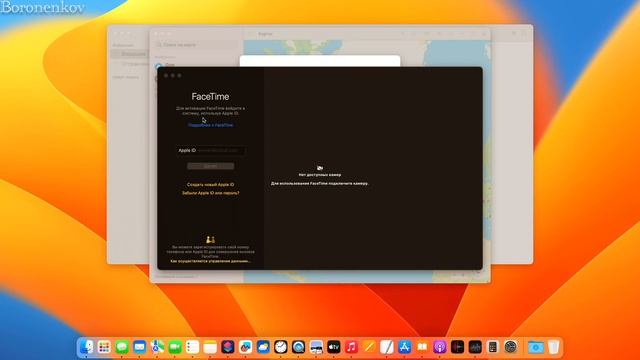The height and width of the screenshot is (360, 640).
Task: Open App Store from the dock
Action: coord(404,347)
